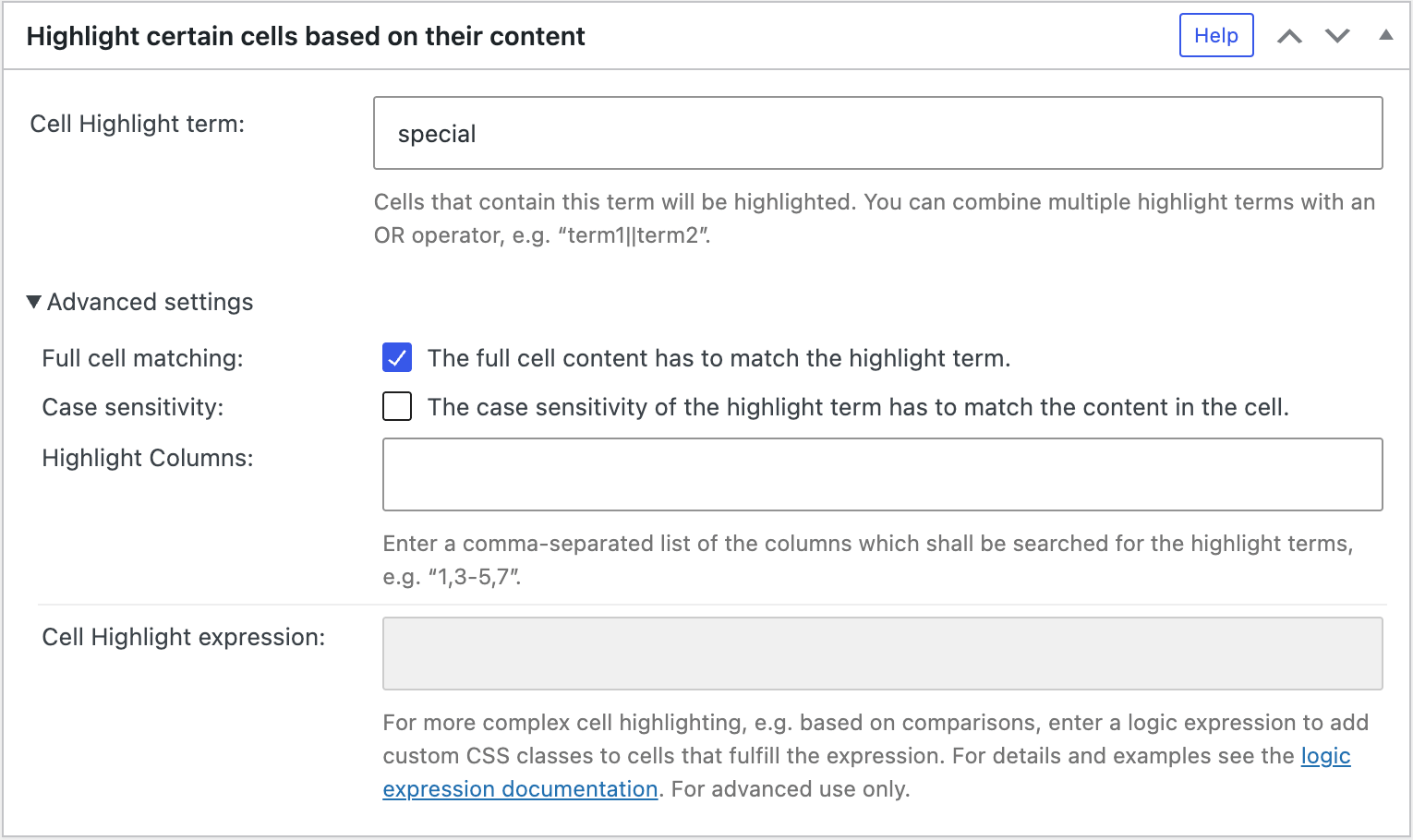Open the Help dialog
1413x840 pixels.
(1215, 35)
